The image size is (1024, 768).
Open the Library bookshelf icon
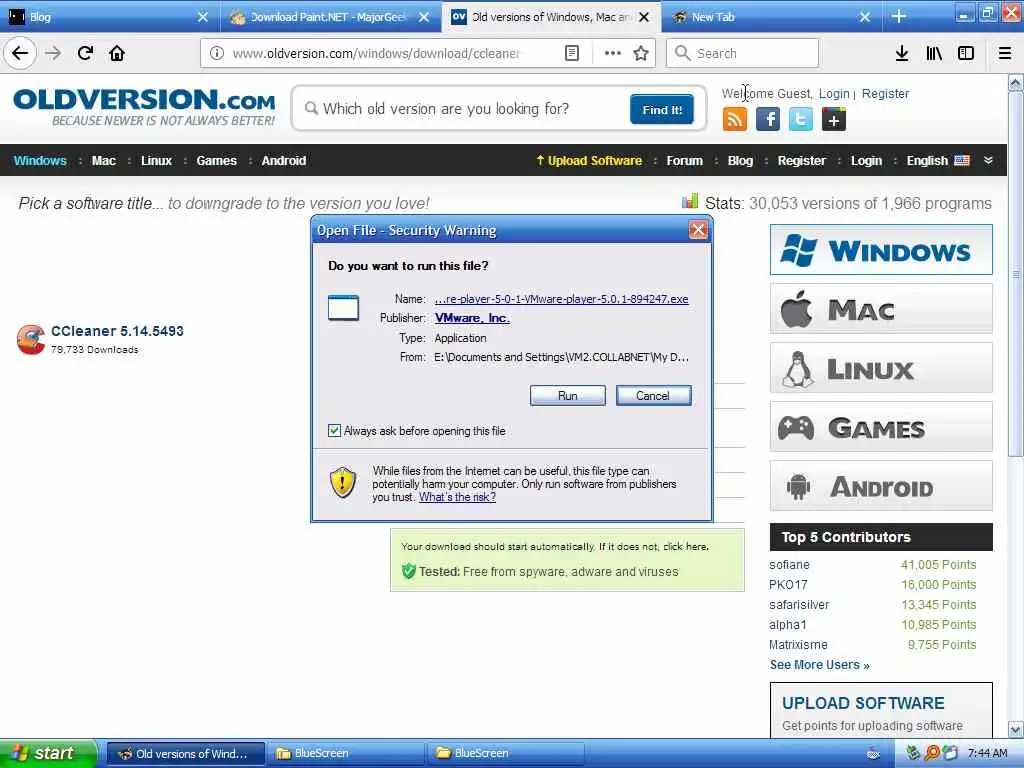(x=934, y=54)
